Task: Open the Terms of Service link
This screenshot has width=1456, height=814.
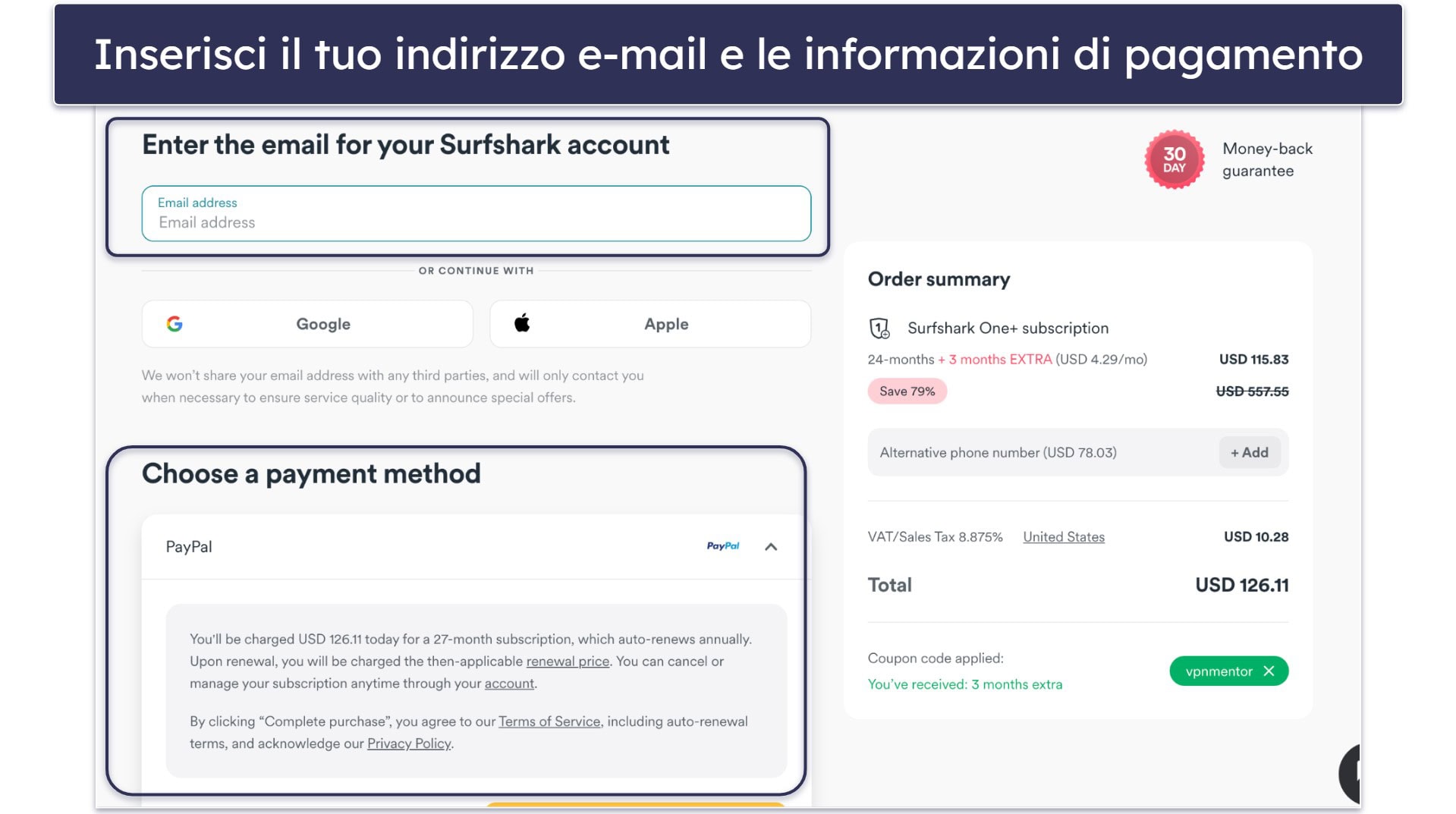Action: coord(549,721)
